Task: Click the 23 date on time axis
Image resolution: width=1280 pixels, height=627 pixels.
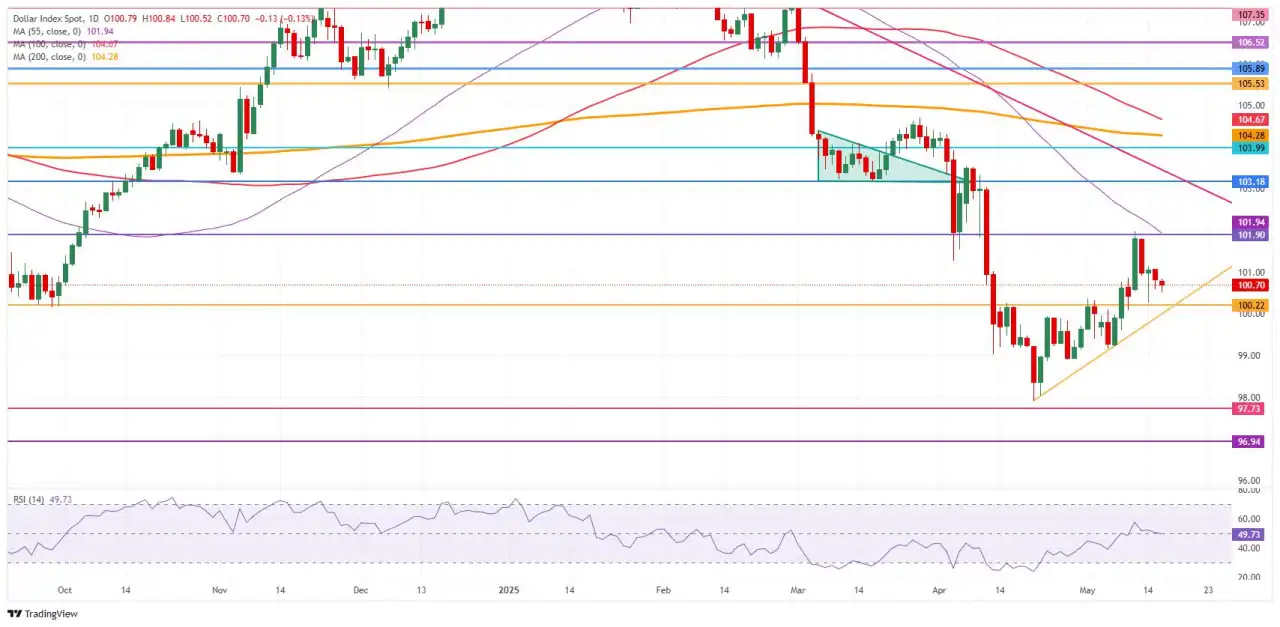Action: [1209, 591]
